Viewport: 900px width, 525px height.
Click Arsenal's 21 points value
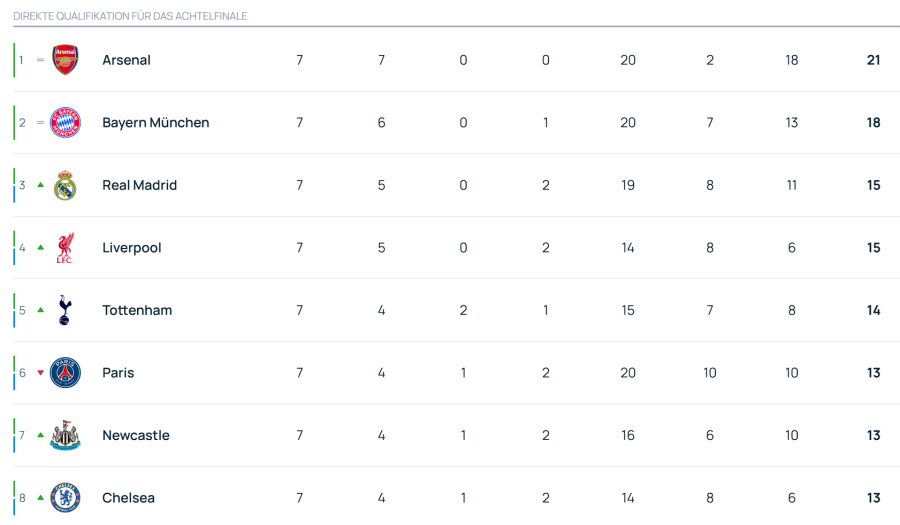point(873,60)
